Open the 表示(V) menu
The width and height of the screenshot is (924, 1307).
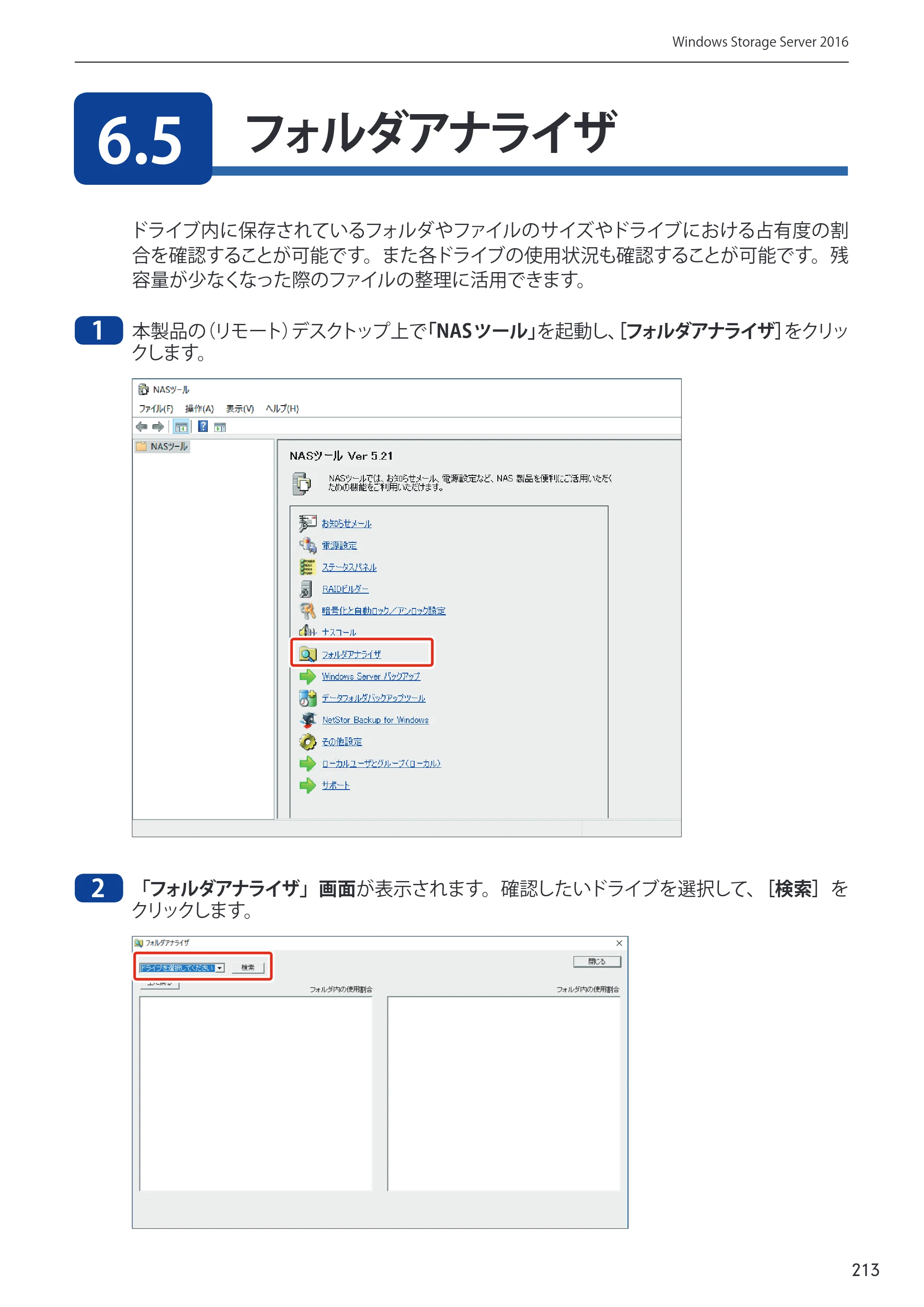240,408
